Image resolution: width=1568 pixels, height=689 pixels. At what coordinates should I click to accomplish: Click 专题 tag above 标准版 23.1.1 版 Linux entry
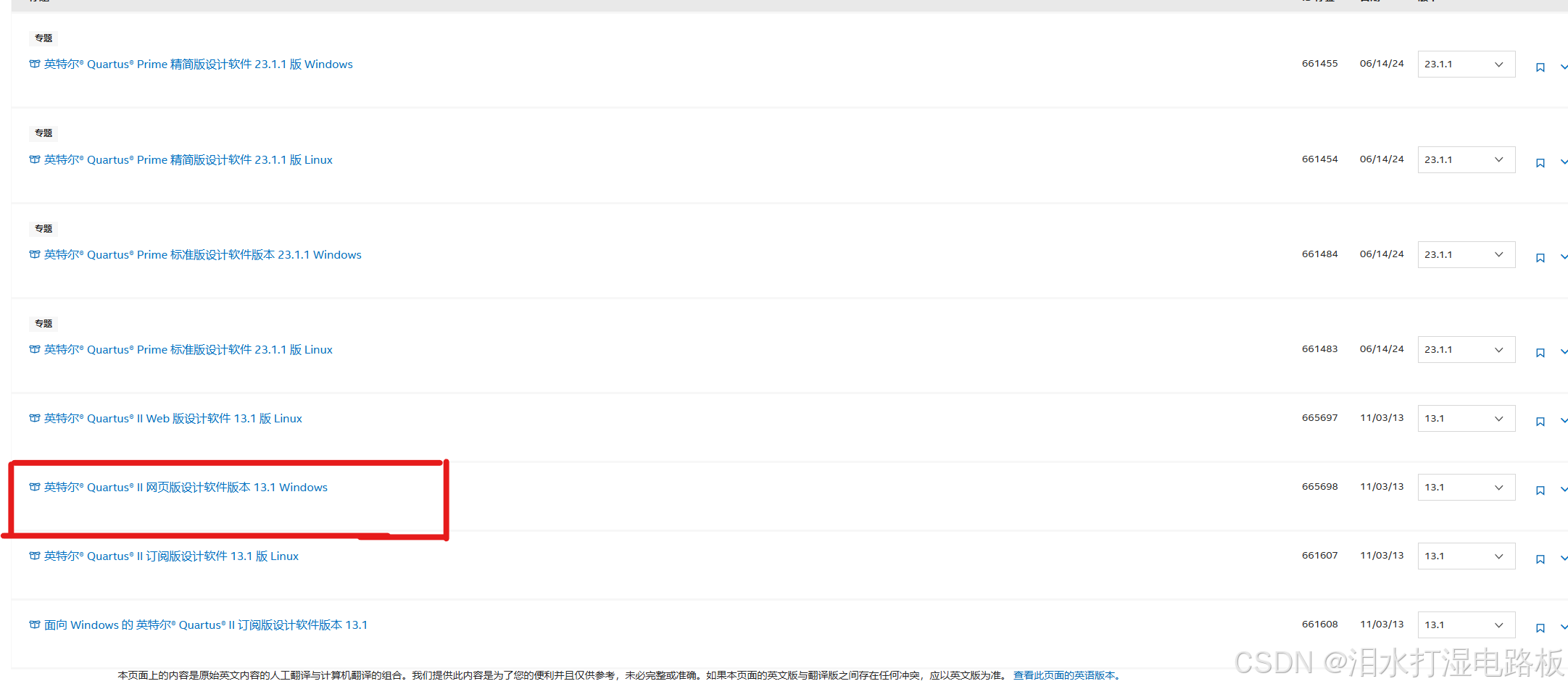pyautogui.click(x=43, y=324)
